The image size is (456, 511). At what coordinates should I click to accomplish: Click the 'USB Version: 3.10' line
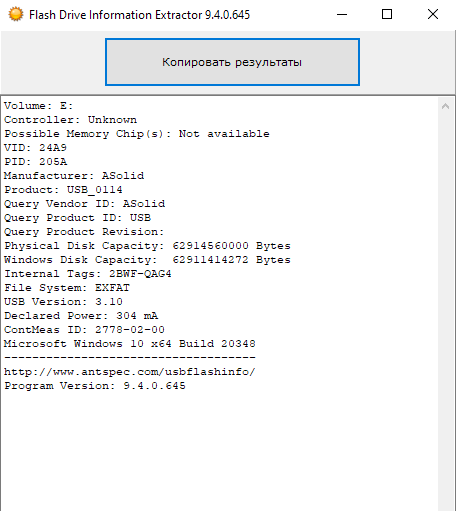[x=63, y=302]
